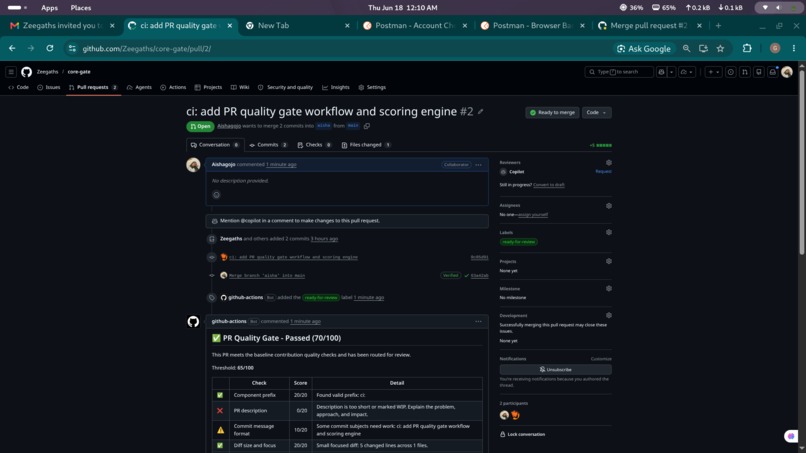
Task: Click the browser address bar URL
Action: tap(146, 49)
